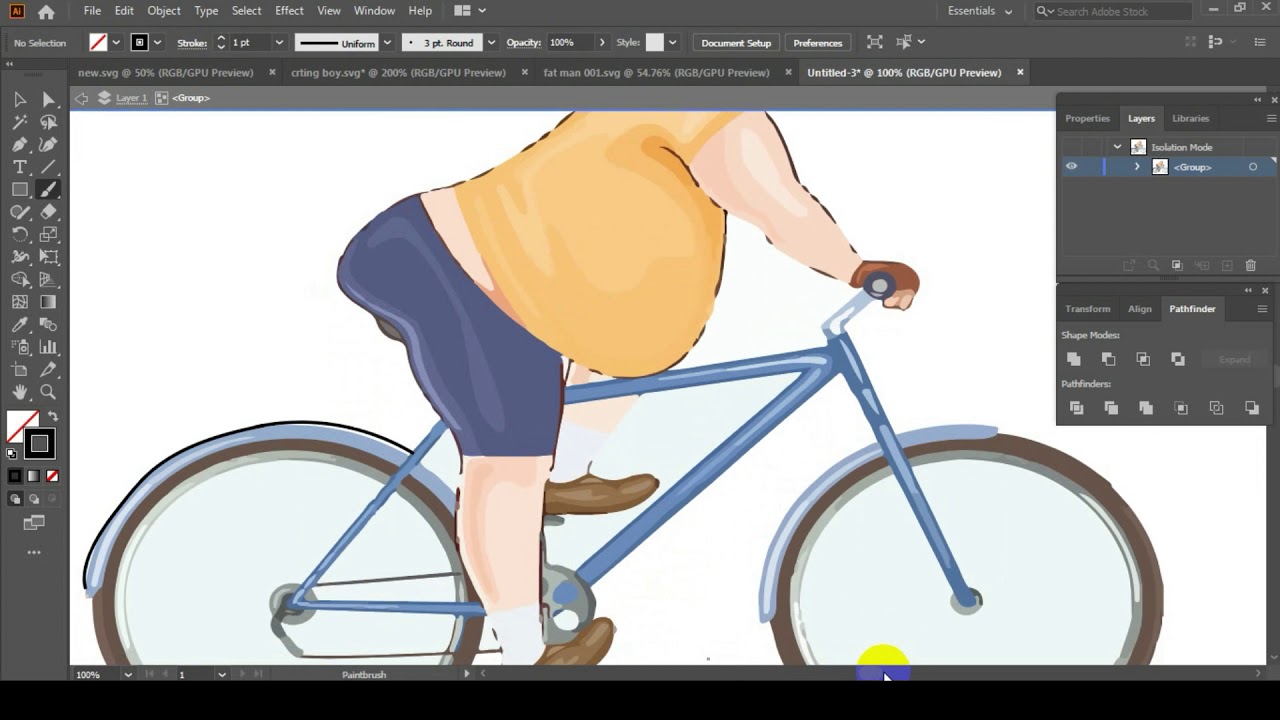This screenshot has height=720, width=1280.
Task: Open the Style dropdown
Action: coord(672,43)
